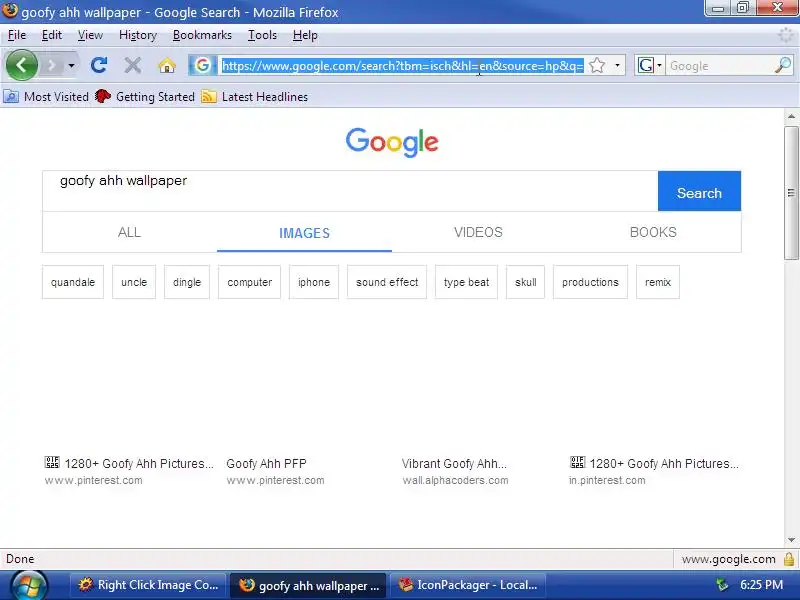The height and width of the screenshot is (600, 800).
Task: Click the security padlock icon in status bar
Action: tap(789, 559)
